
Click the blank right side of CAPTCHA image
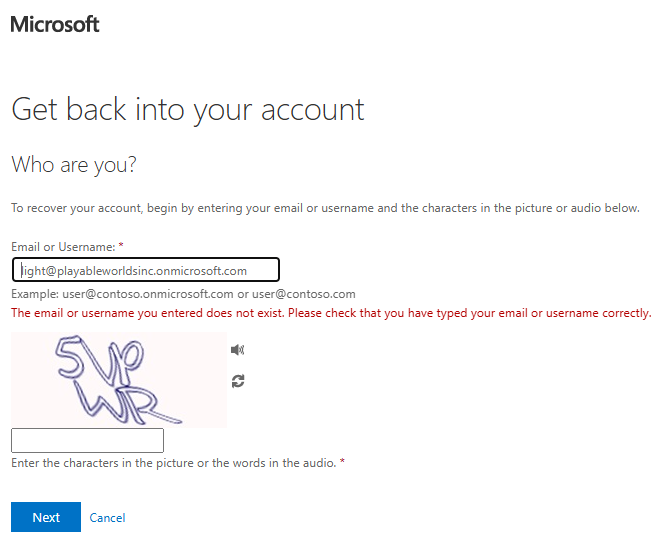pyautogui.click(x=205, y=380)
